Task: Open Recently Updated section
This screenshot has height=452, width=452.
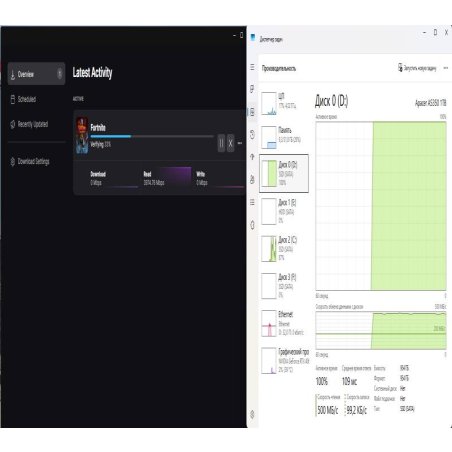Action: pos(29,124)
